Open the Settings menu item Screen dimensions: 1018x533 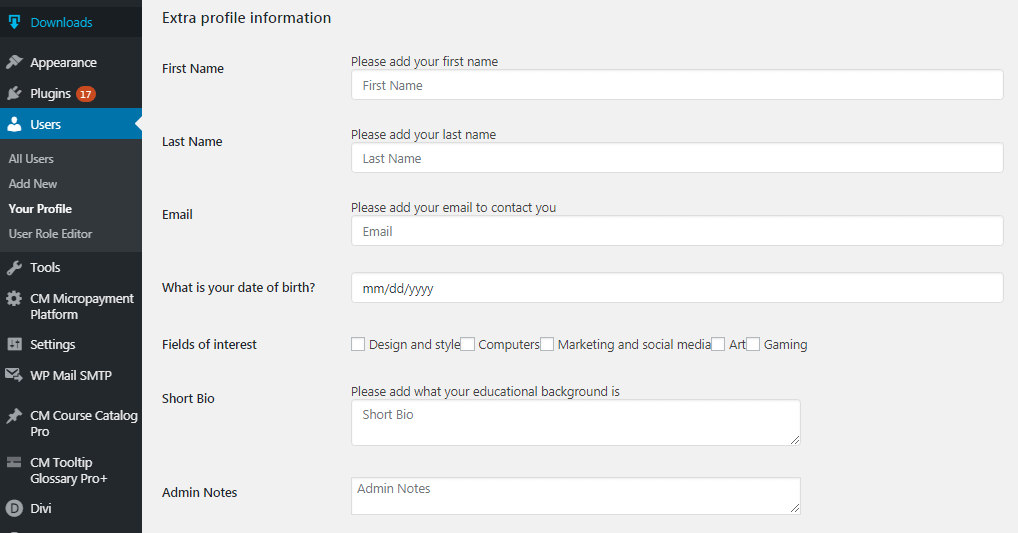(52, 344)
